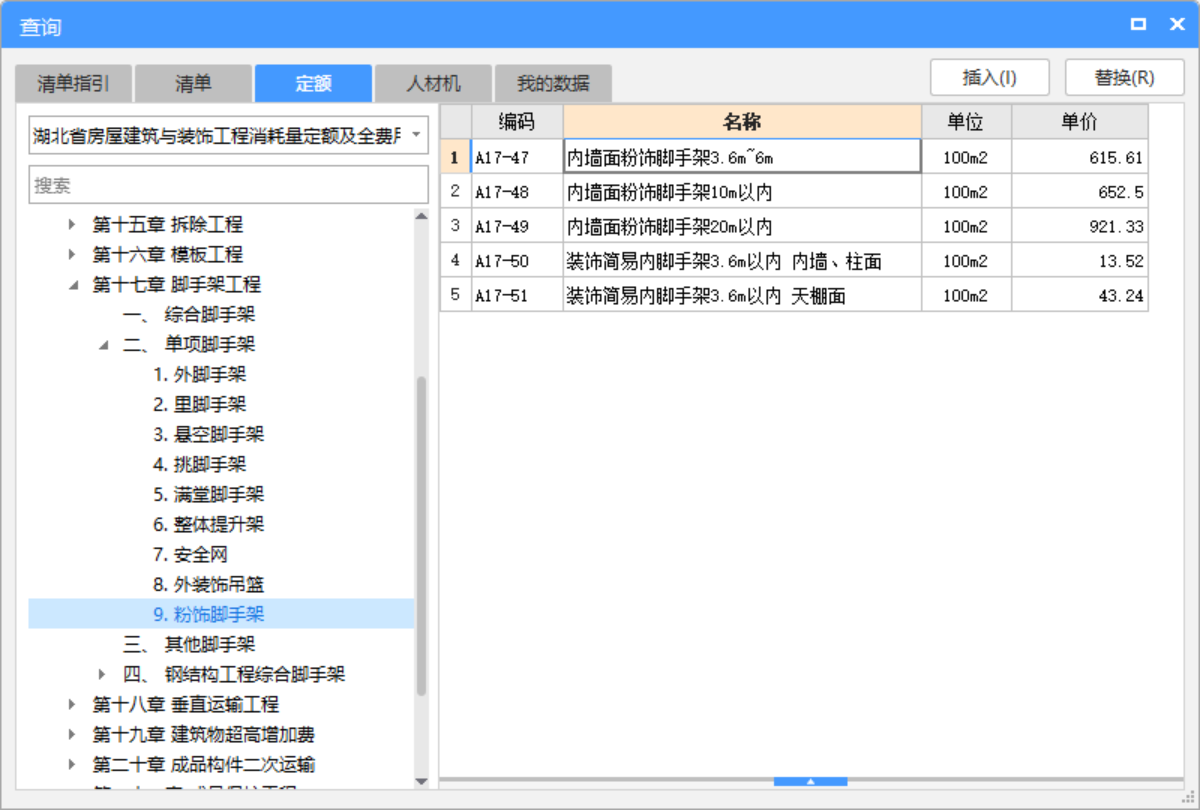This screenshot has width=1200, height=810.
Task: Select 8. 外装饰吊篮 tree item
Action: coord(209,585)
